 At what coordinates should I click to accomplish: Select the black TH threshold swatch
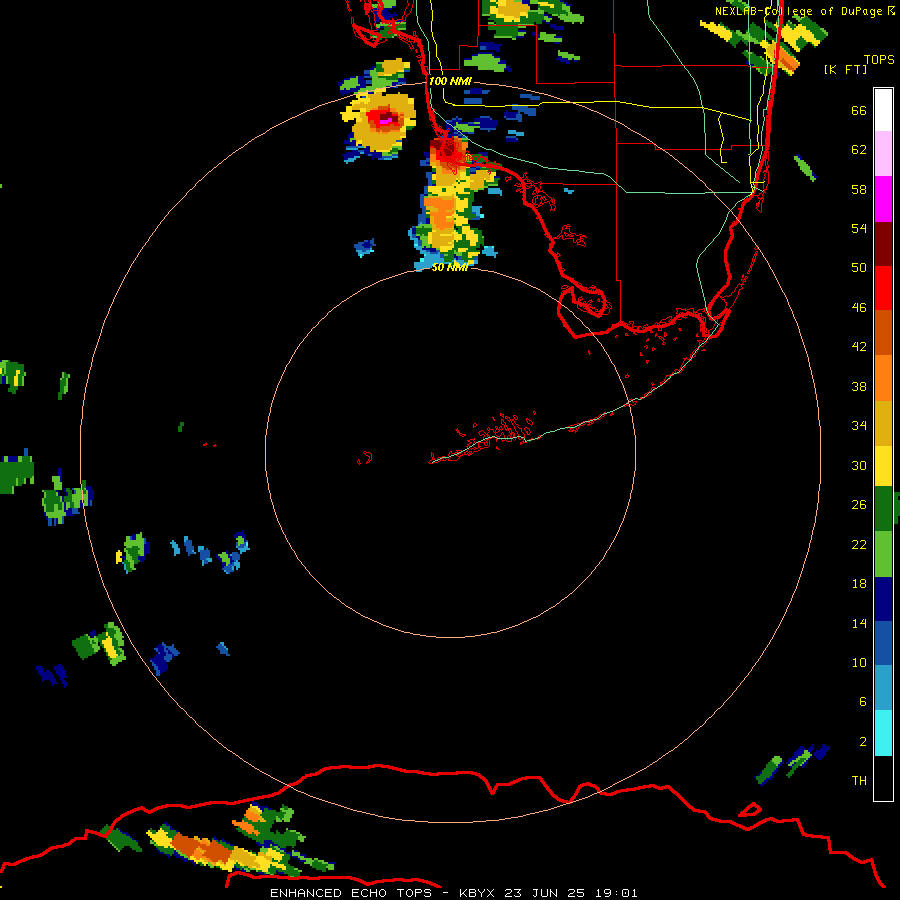click(x=883, y=778)
